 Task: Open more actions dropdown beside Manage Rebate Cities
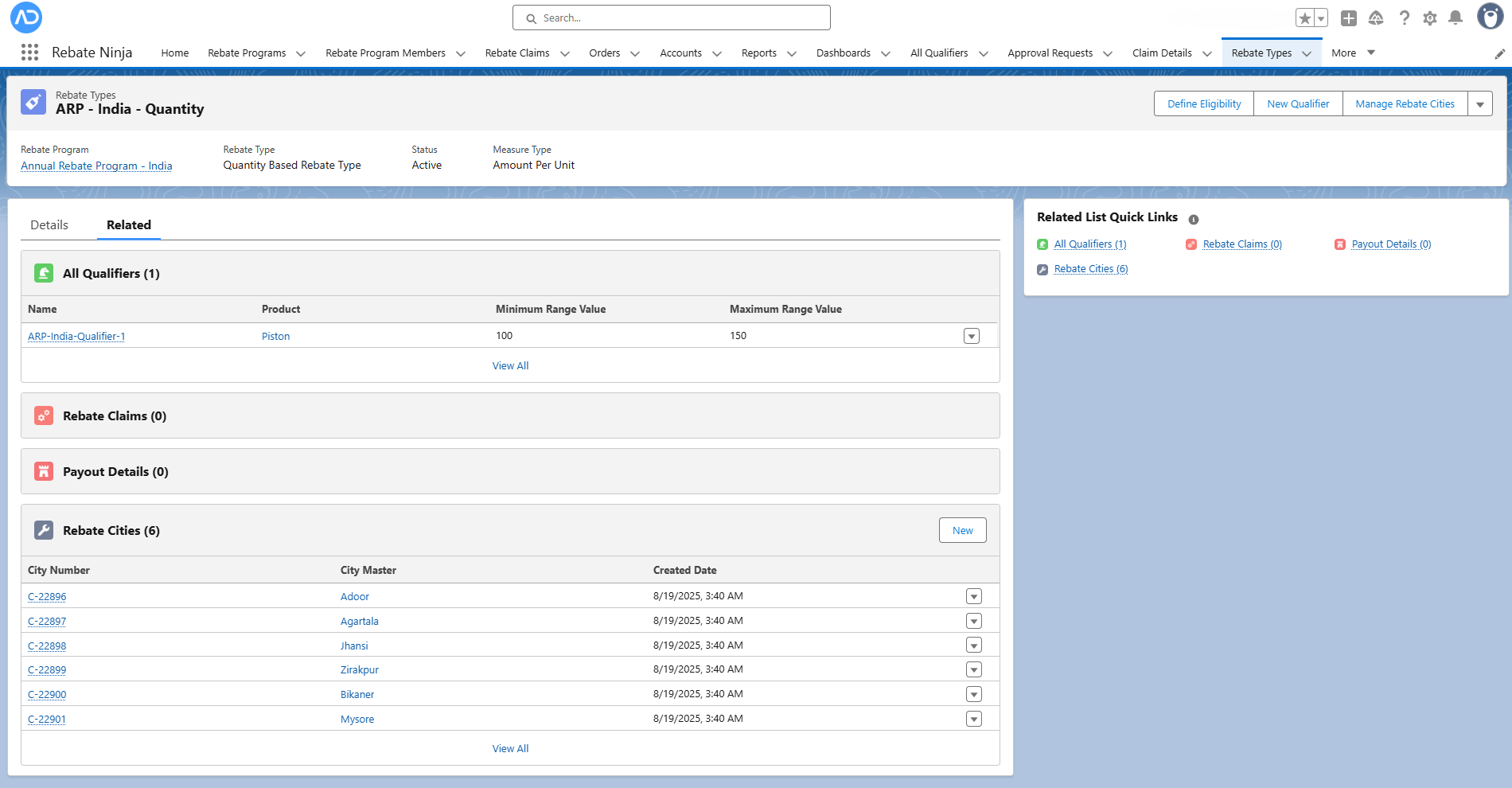click(x=1480, y=104)
